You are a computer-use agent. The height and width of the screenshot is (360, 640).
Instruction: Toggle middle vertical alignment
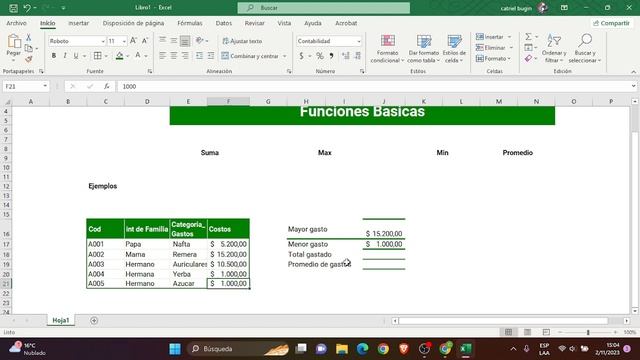point(173,40)
